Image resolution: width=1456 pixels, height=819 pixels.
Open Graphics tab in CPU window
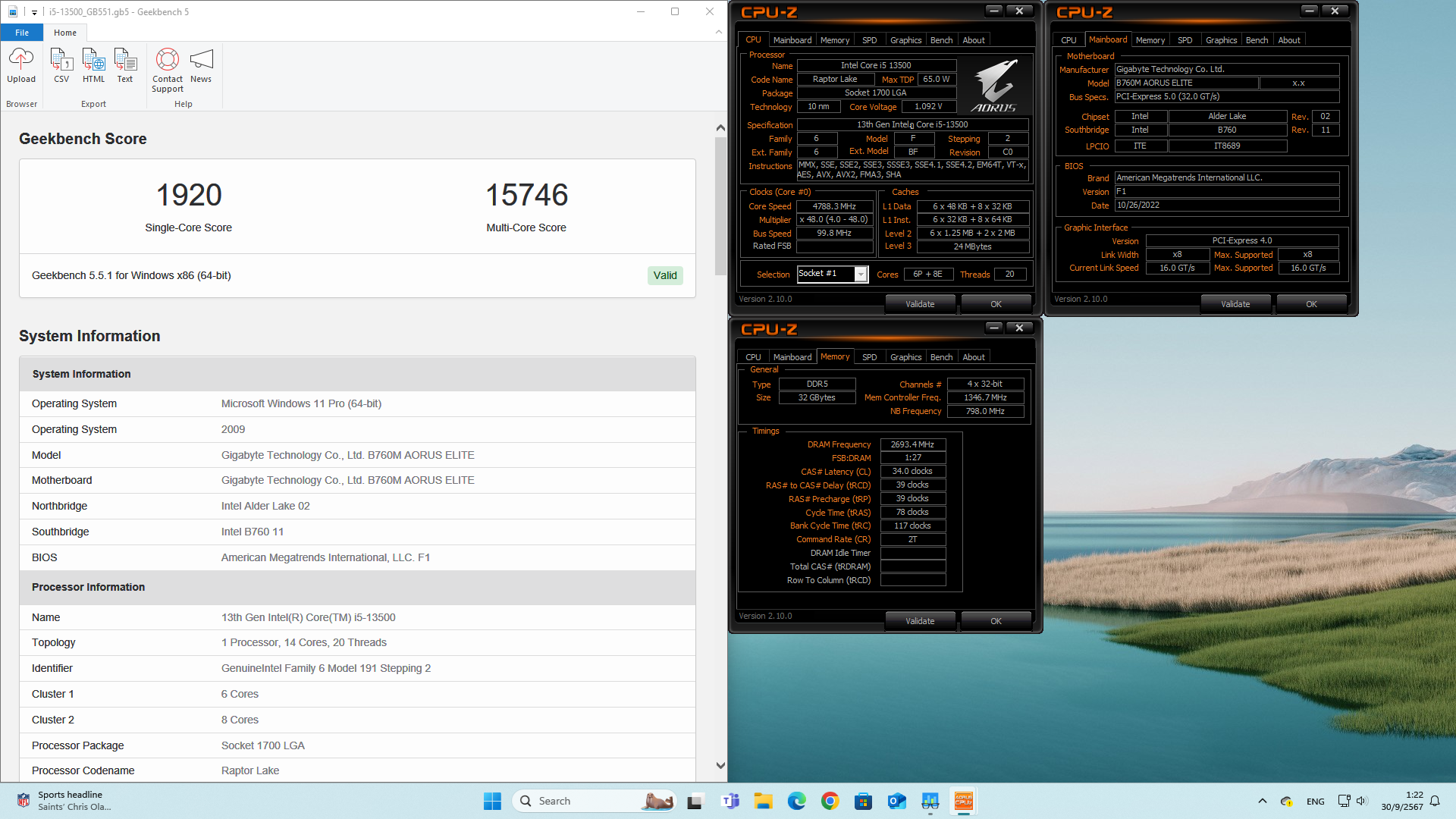click(906, 40)
